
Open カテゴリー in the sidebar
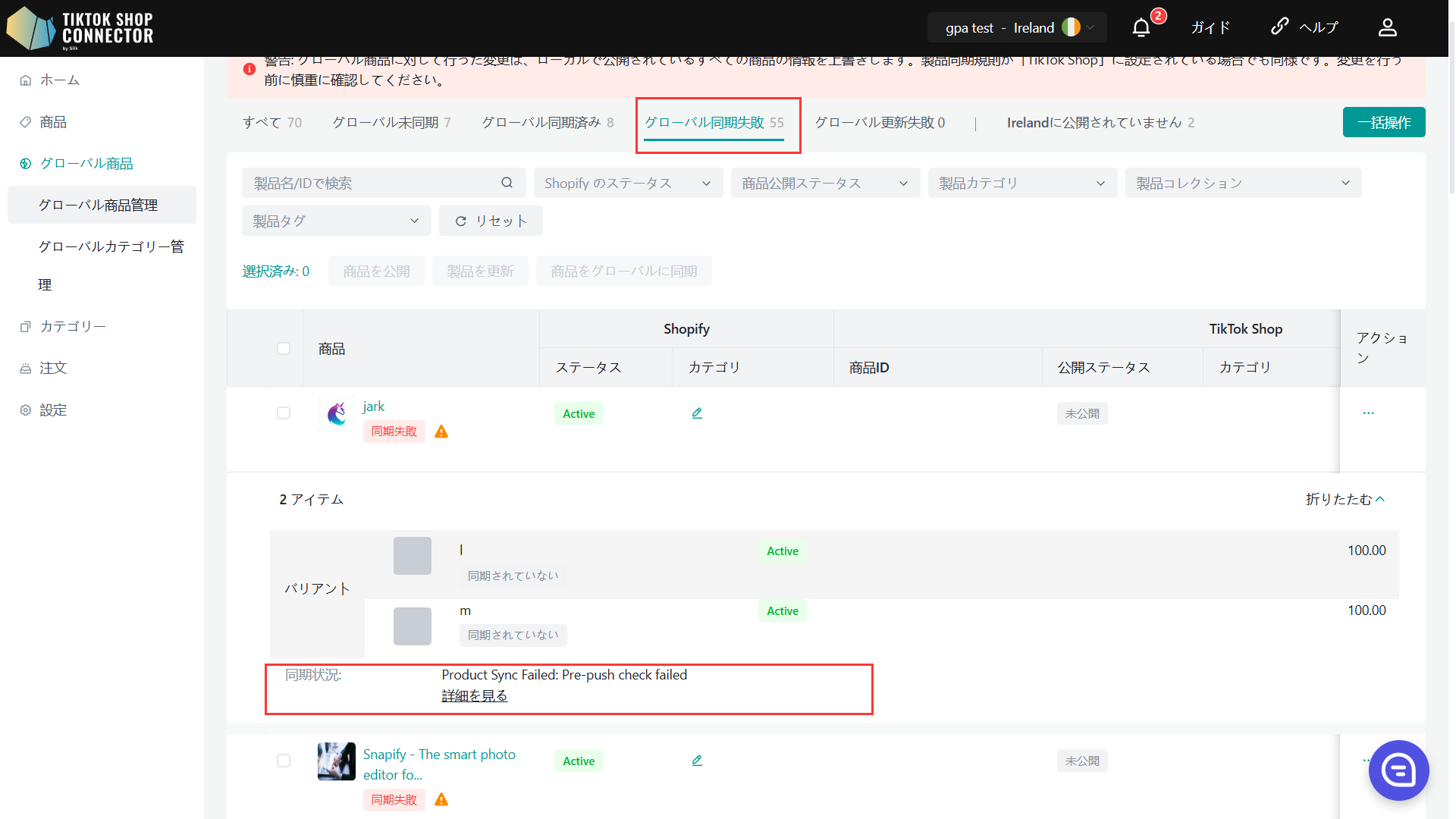point(102,326)
